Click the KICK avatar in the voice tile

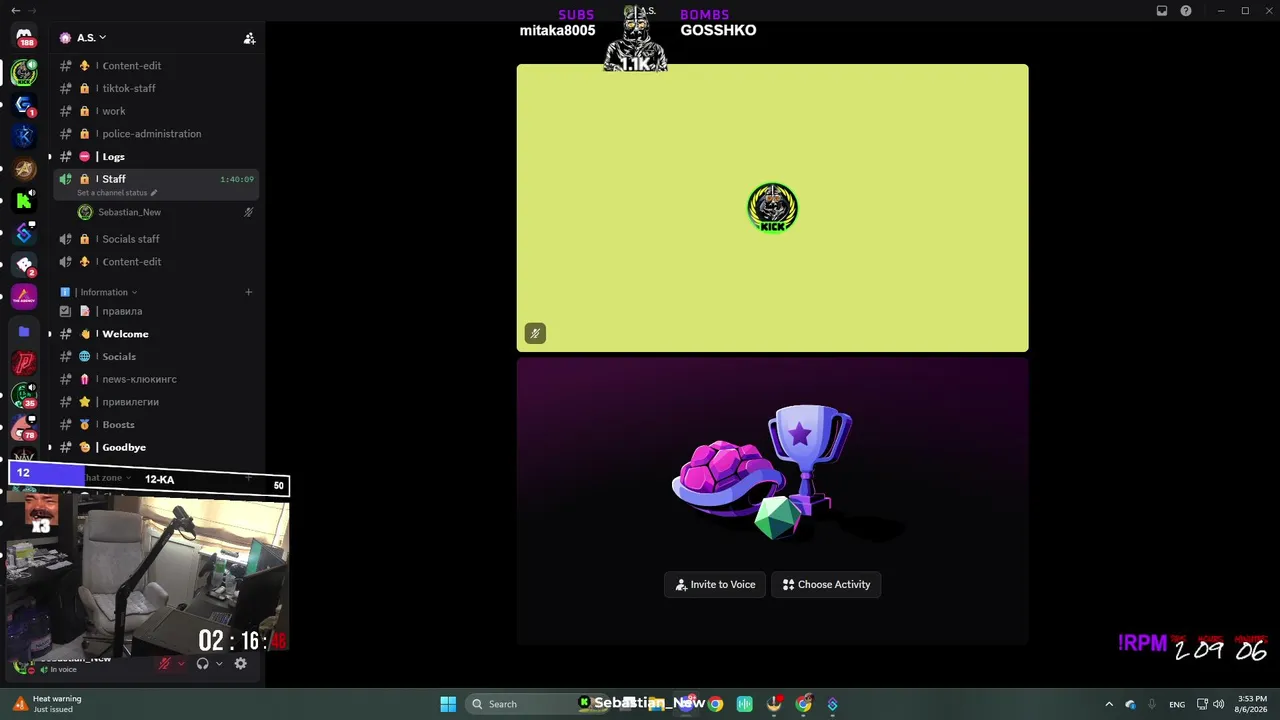point(772,207)
